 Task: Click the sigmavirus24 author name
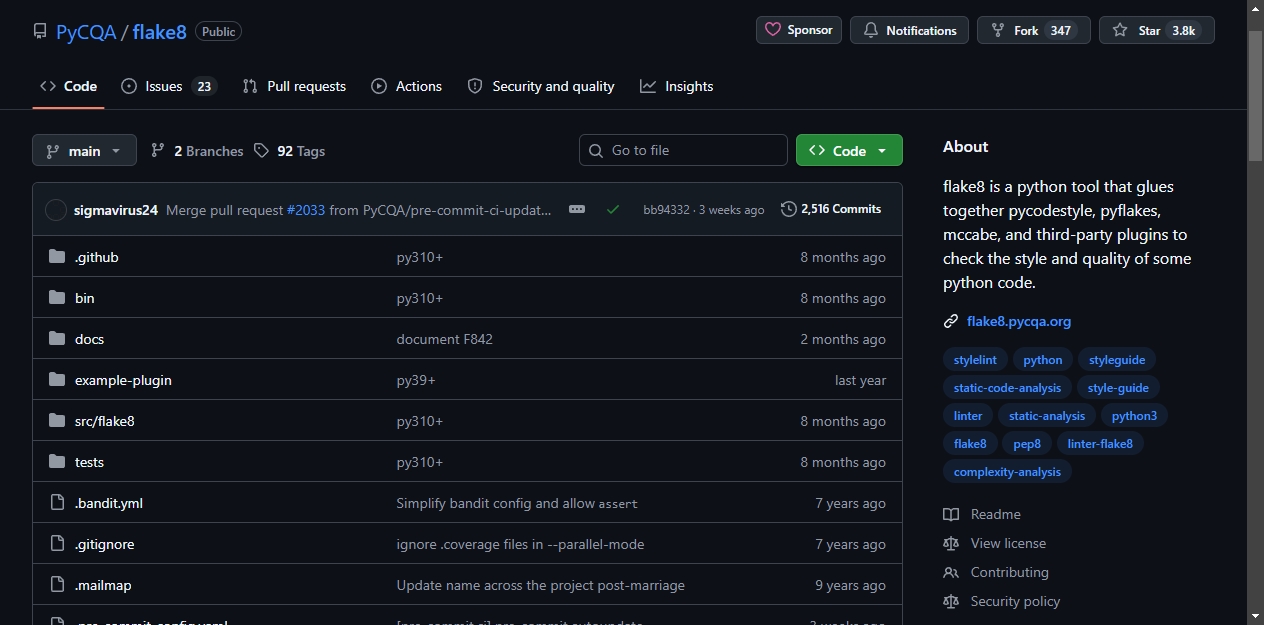116,210
